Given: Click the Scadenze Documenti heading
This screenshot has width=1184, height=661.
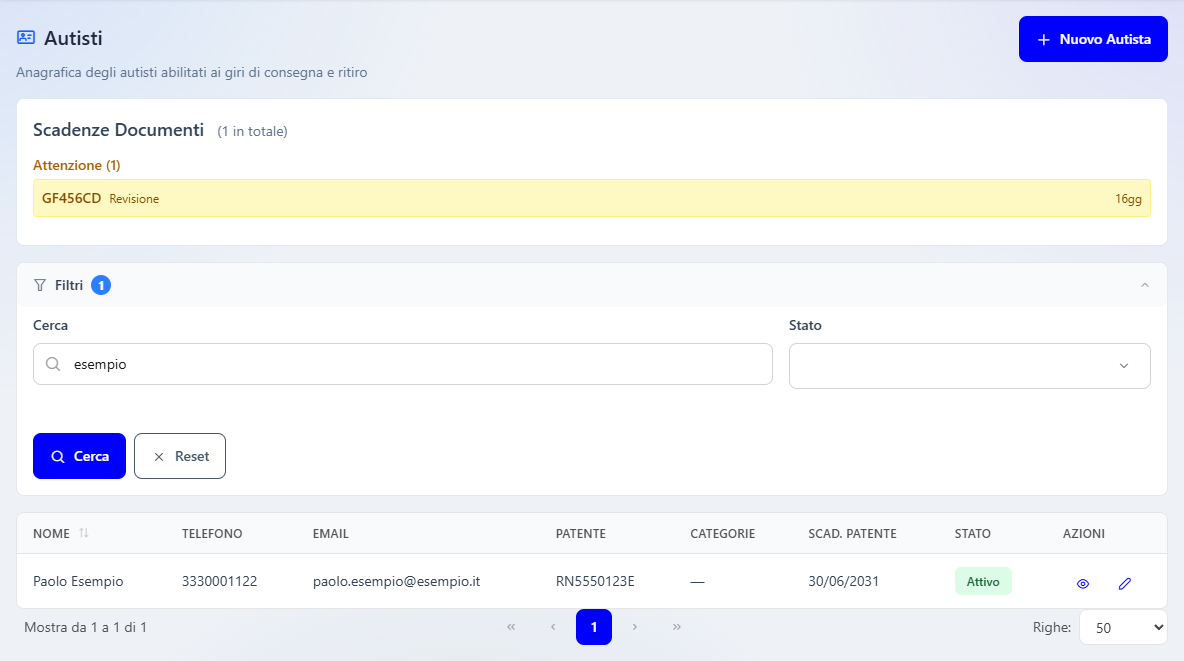Looking at the screenshot, I should point(119,130).
